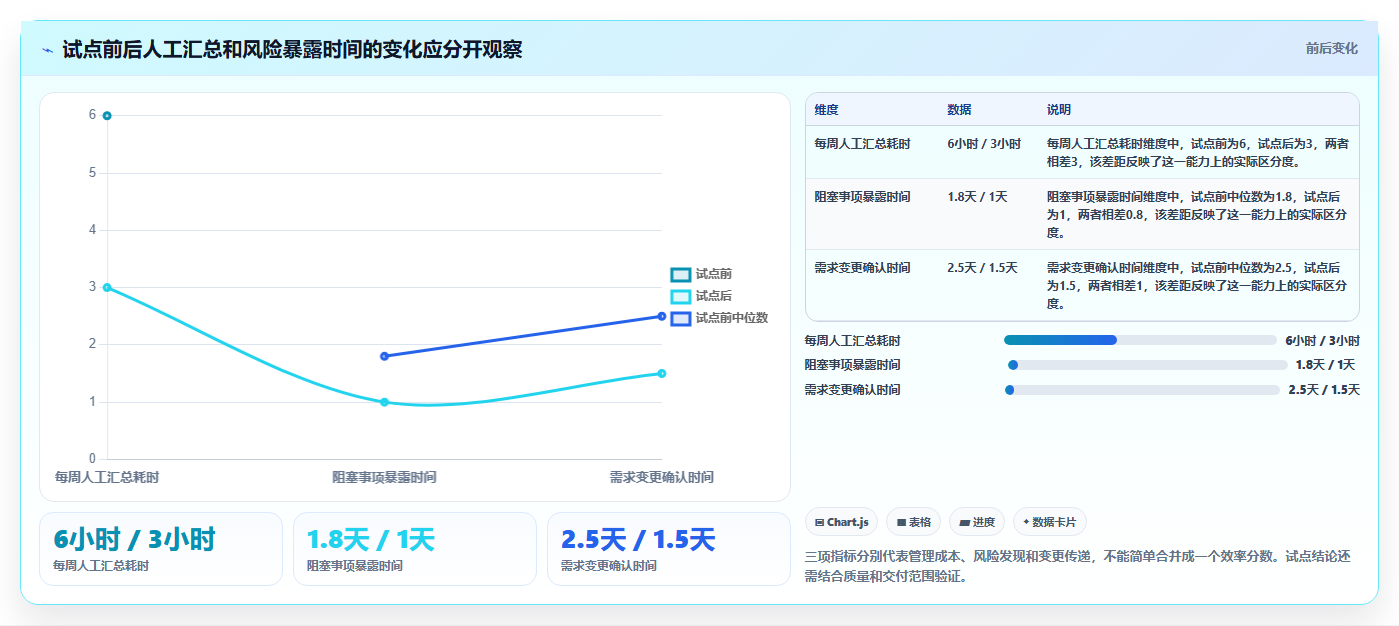This screenshot has height=626, width=1399.
Task: Click the 进度 chip
Action: point(977,522)
